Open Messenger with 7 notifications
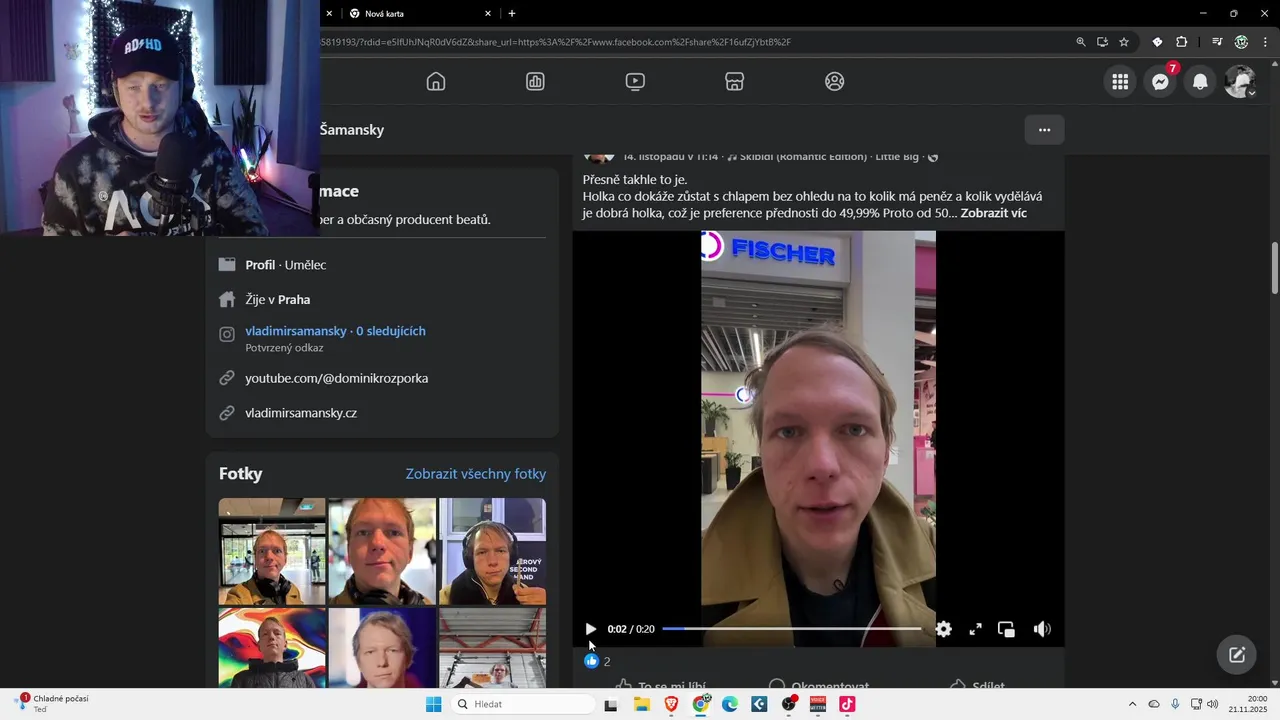Screen dimensions: 1280x720 point(1160,82)
